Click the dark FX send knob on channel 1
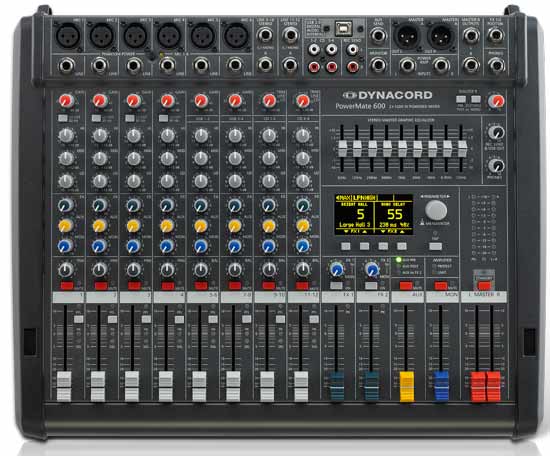Image resolution: width=550 pixels, height=456 pixels. (66, 205)
